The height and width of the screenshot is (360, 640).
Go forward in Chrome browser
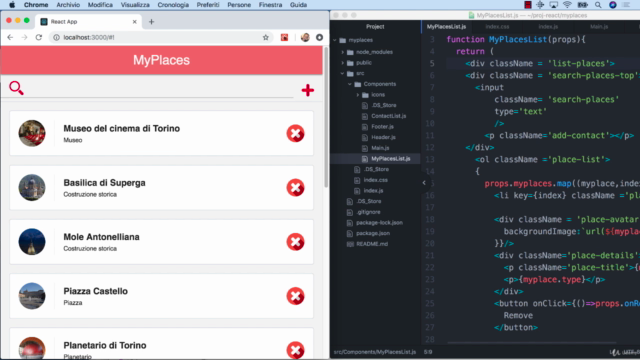pyautogui.click(x=24, y=37)
